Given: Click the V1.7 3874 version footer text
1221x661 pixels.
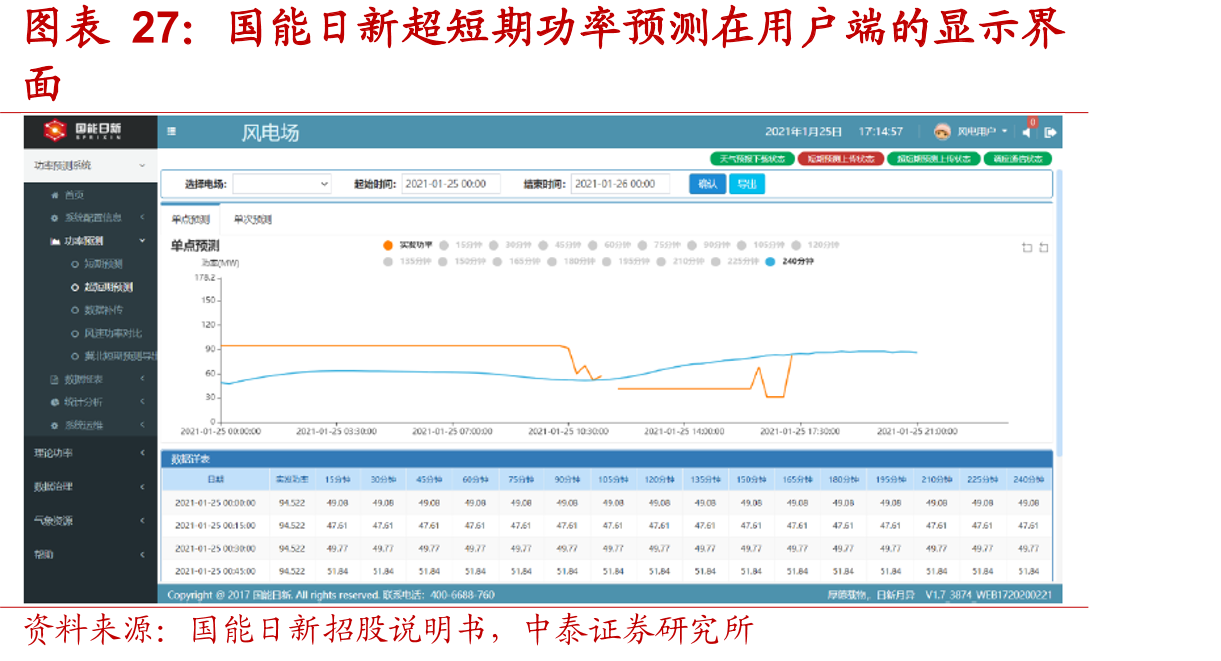Looking at the screenshot, I should click(988, 595).
